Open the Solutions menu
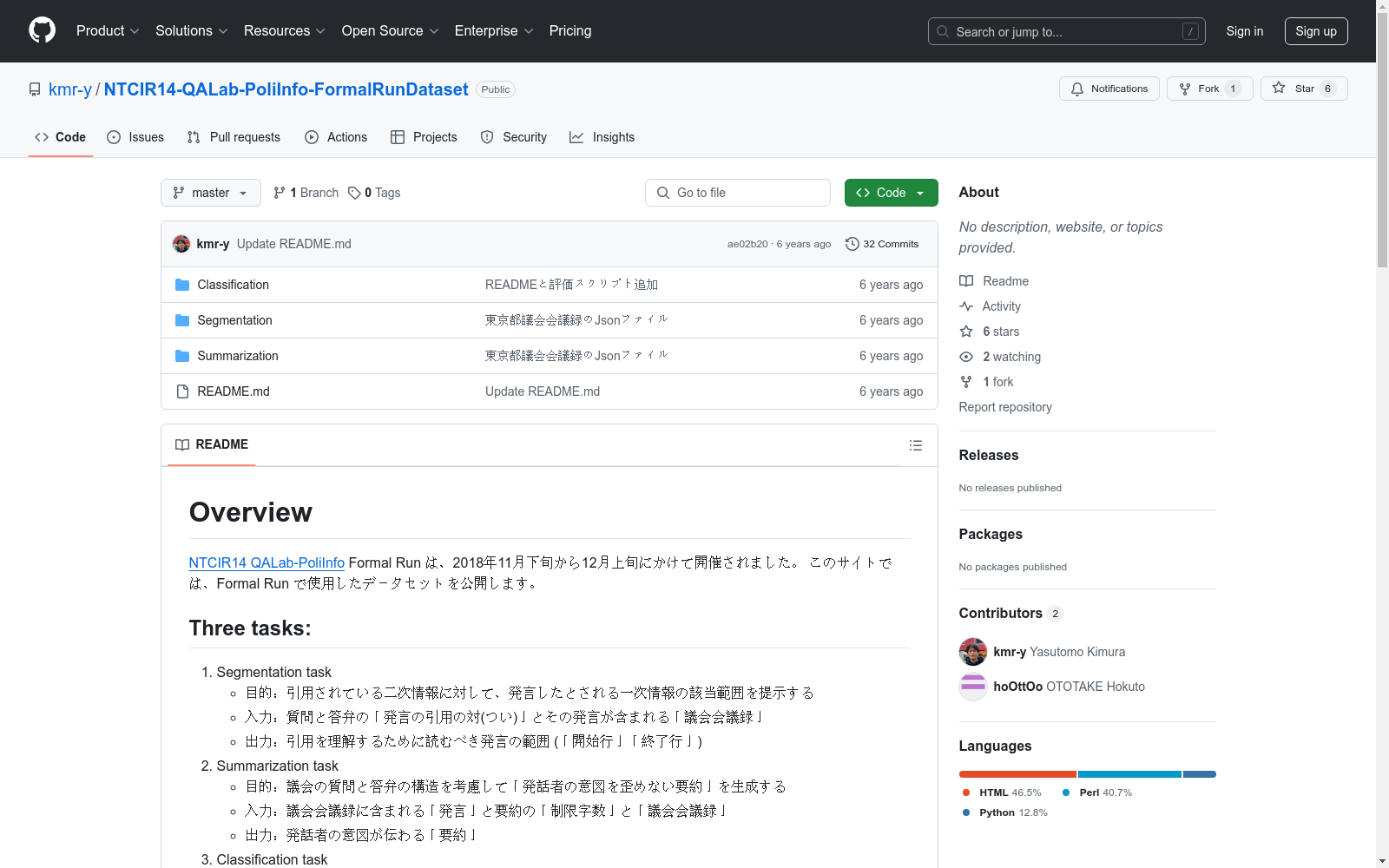 (191, 30)
